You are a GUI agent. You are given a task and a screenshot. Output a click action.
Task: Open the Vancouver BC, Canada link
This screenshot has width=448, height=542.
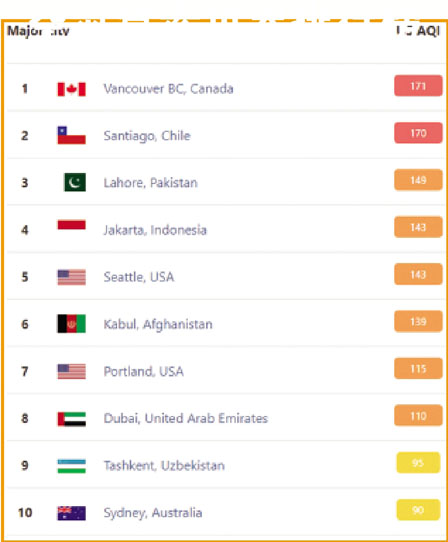168,89
